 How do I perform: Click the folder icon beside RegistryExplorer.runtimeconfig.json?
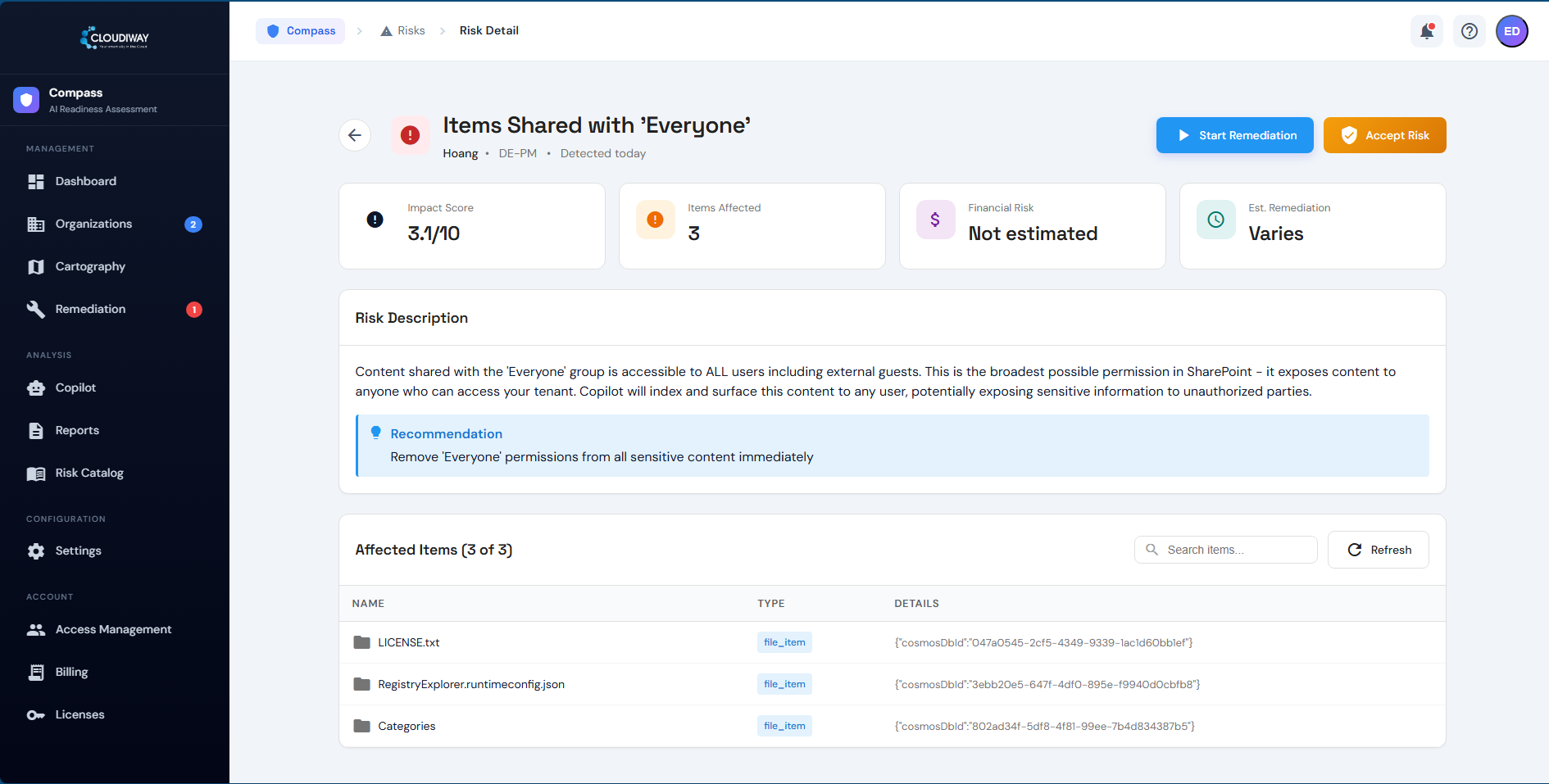pyautogui.click(x=362, y=684)
